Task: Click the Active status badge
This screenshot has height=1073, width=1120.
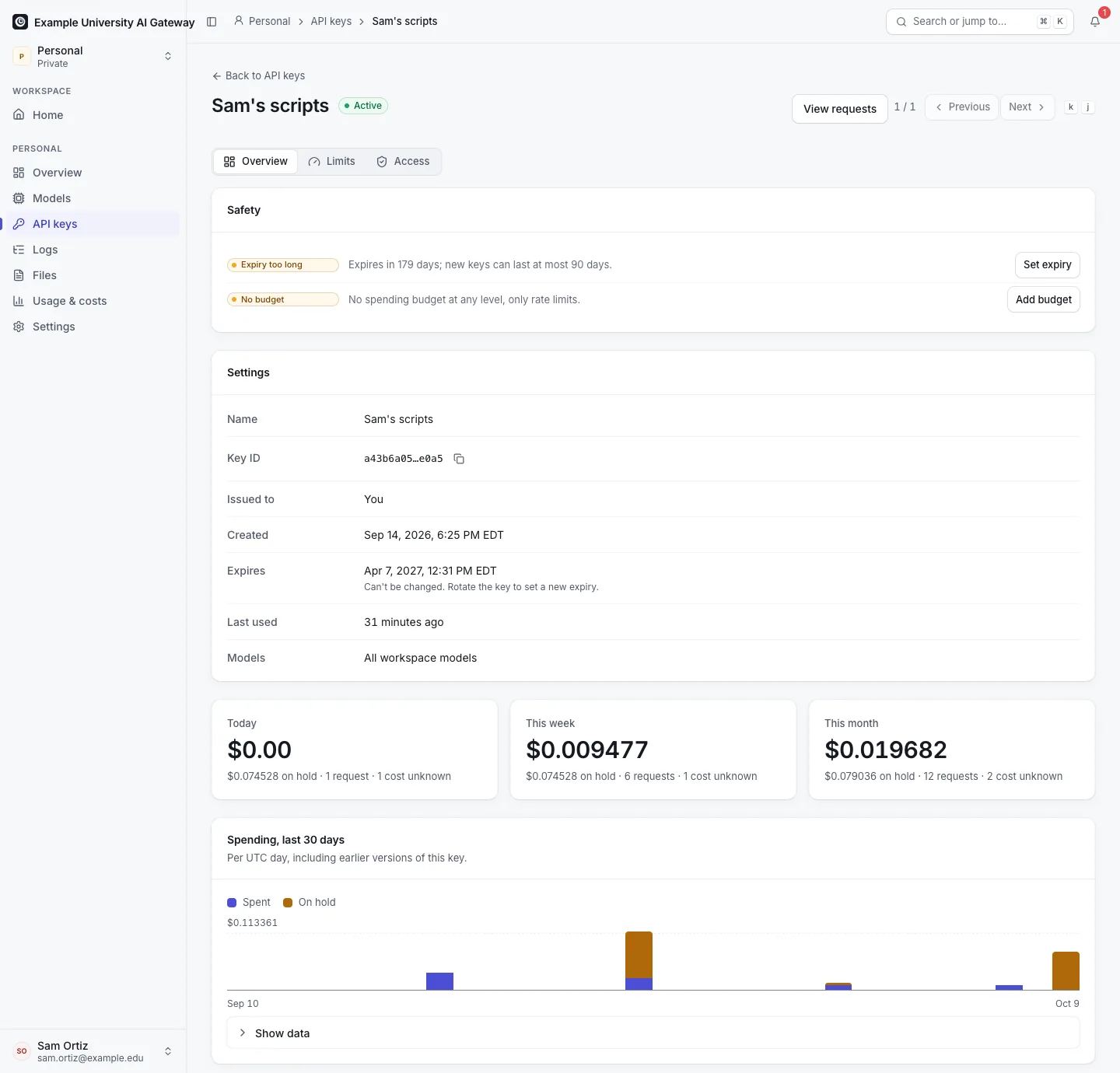Action: click(x=363, y=106)
